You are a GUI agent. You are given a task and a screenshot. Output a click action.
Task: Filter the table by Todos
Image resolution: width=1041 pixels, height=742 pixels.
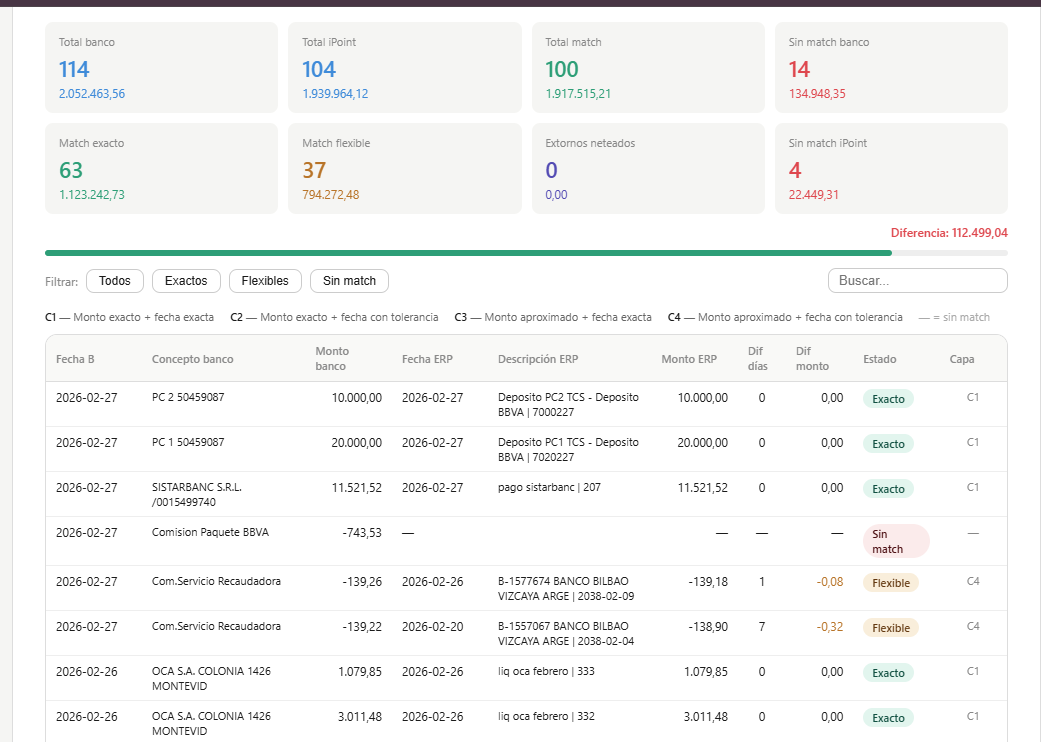(x=115, y=281)
